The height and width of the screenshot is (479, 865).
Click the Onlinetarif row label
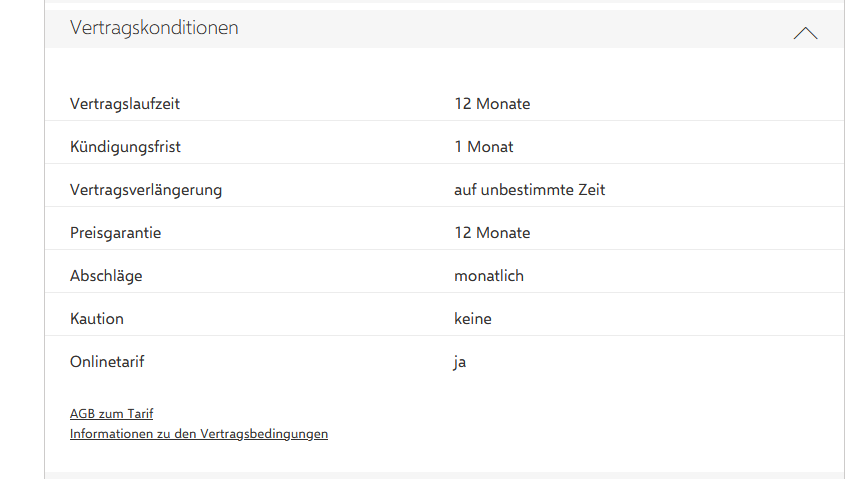[107, 362]
